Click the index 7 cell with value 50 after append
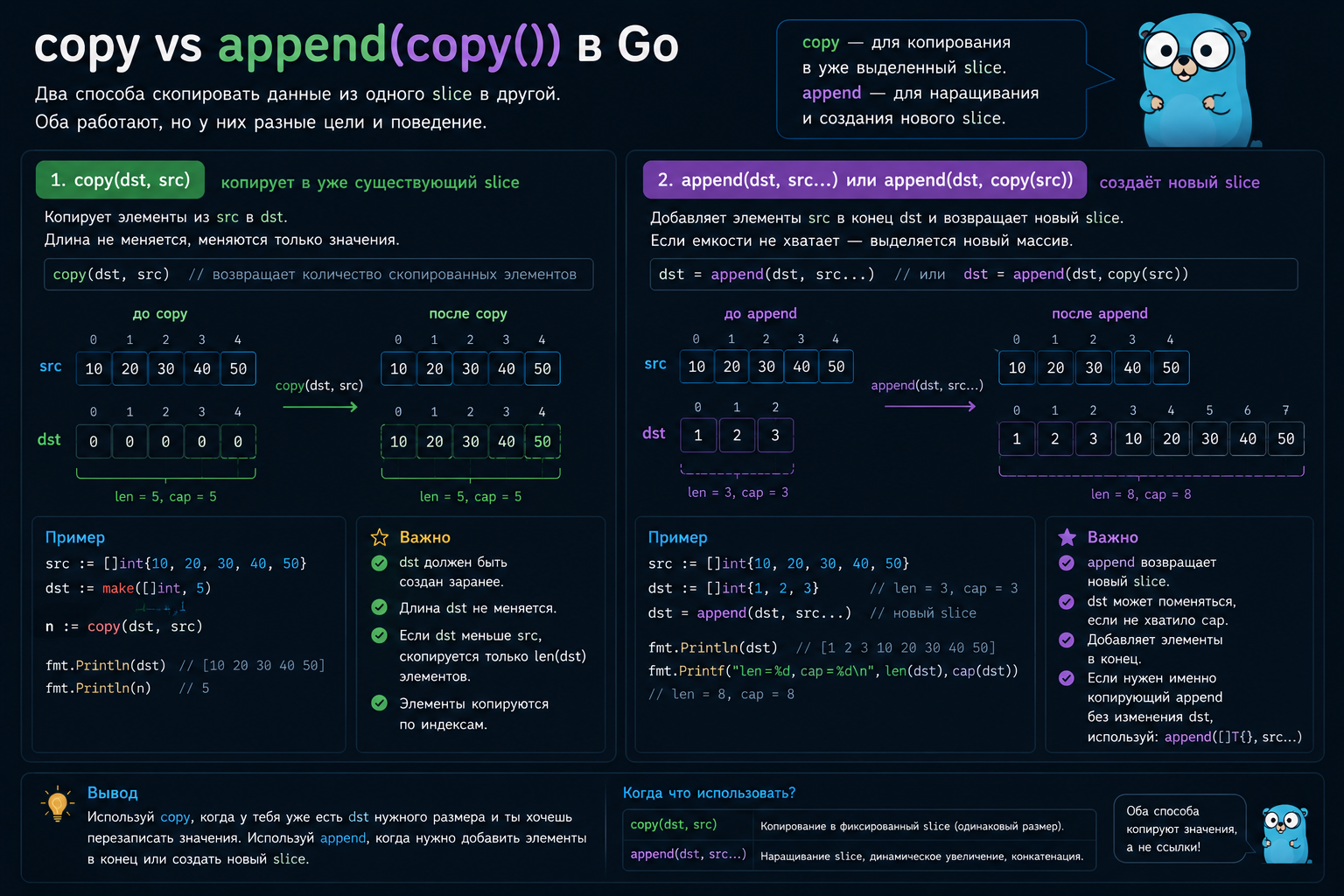 pyautogui.click(x=1285, y=438)
